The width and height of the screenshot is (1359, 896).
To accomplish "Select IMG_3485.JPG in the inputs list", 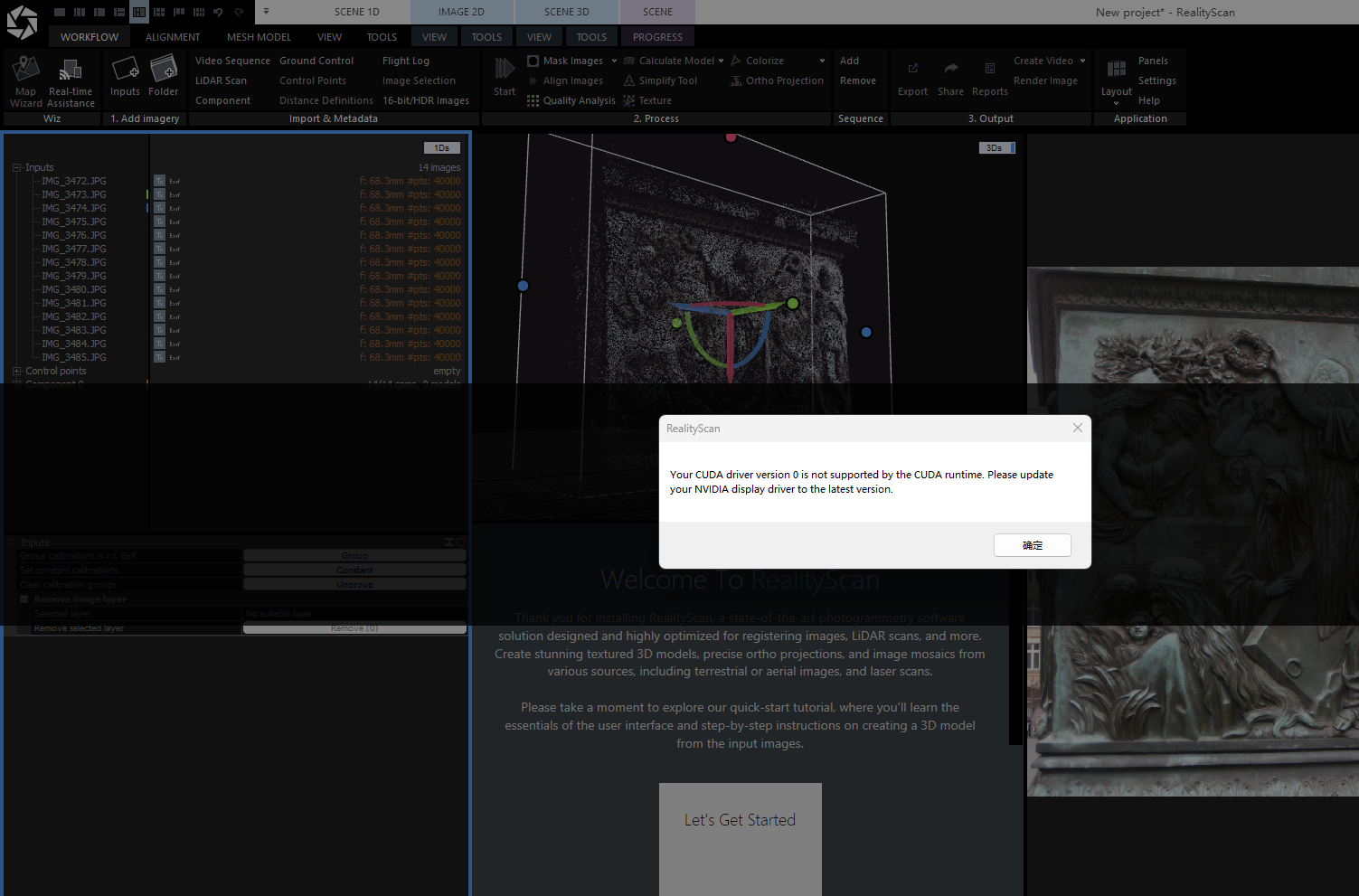I will click(x=74, y=357).
